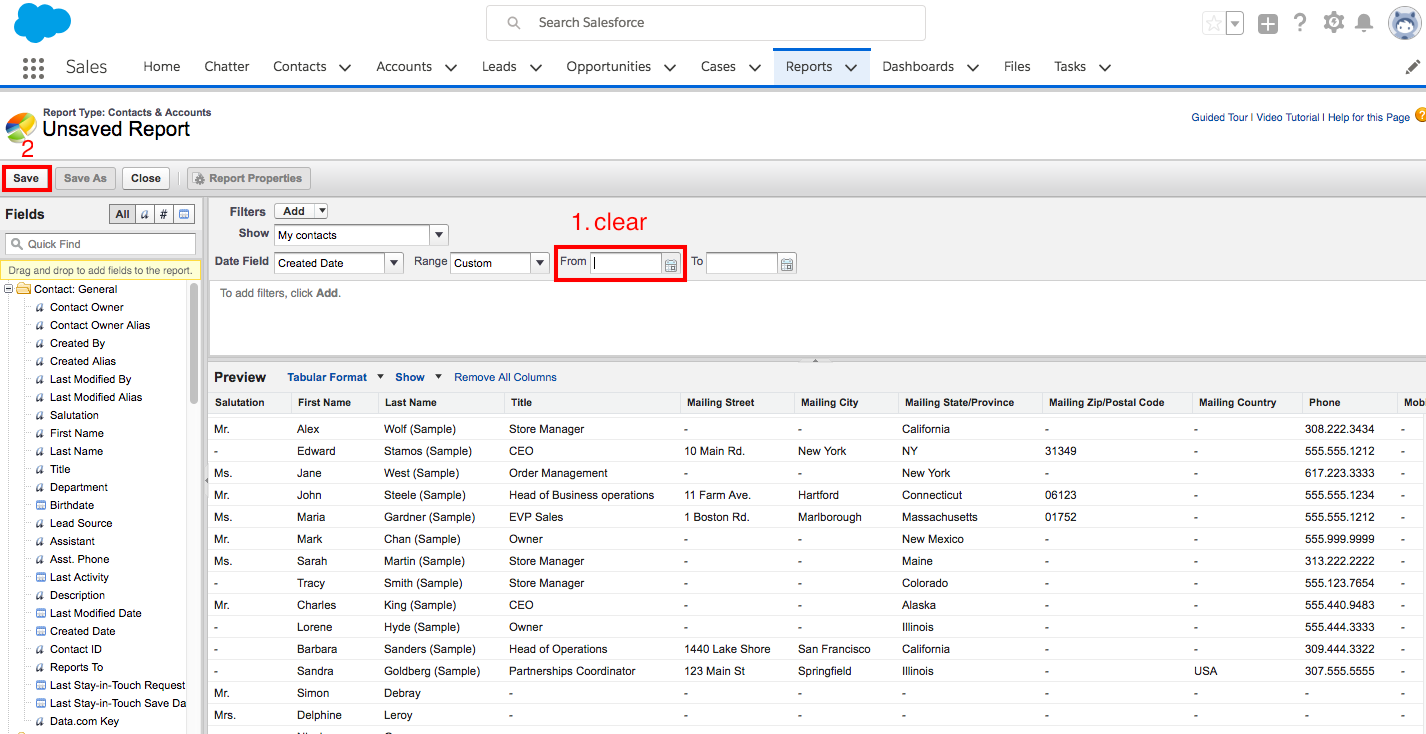Filter fields to date type
The height and width of the screenshot is (734, 1426).
point(184,214)
